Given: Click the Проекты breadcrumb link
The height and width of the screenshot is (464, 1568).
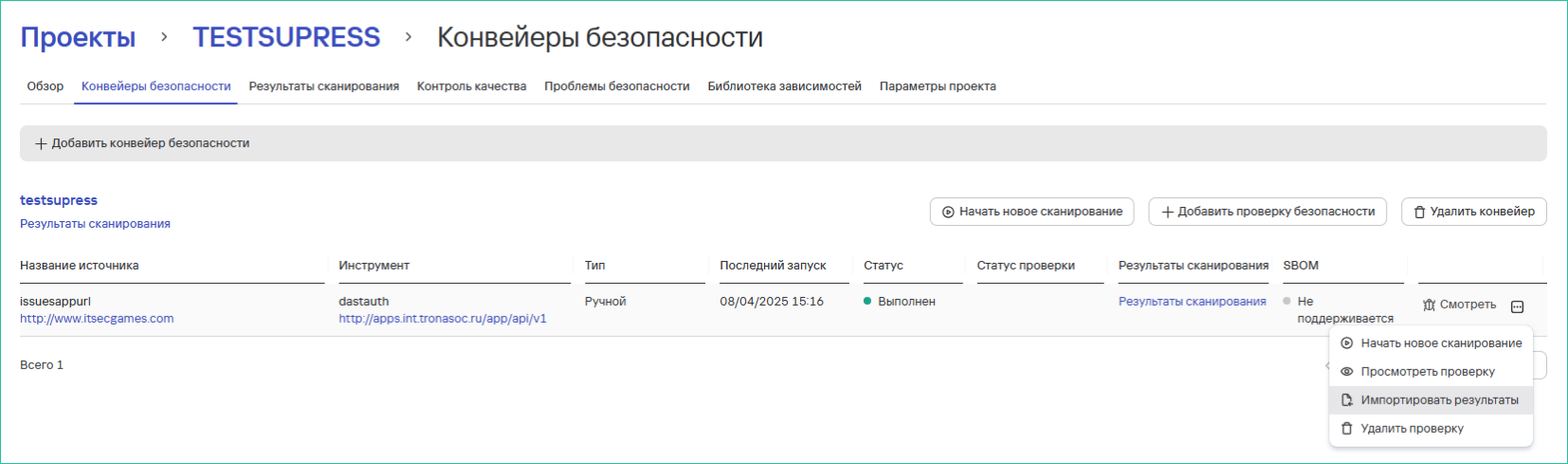Looking at the screenshot, I should (x=78, y=38).
